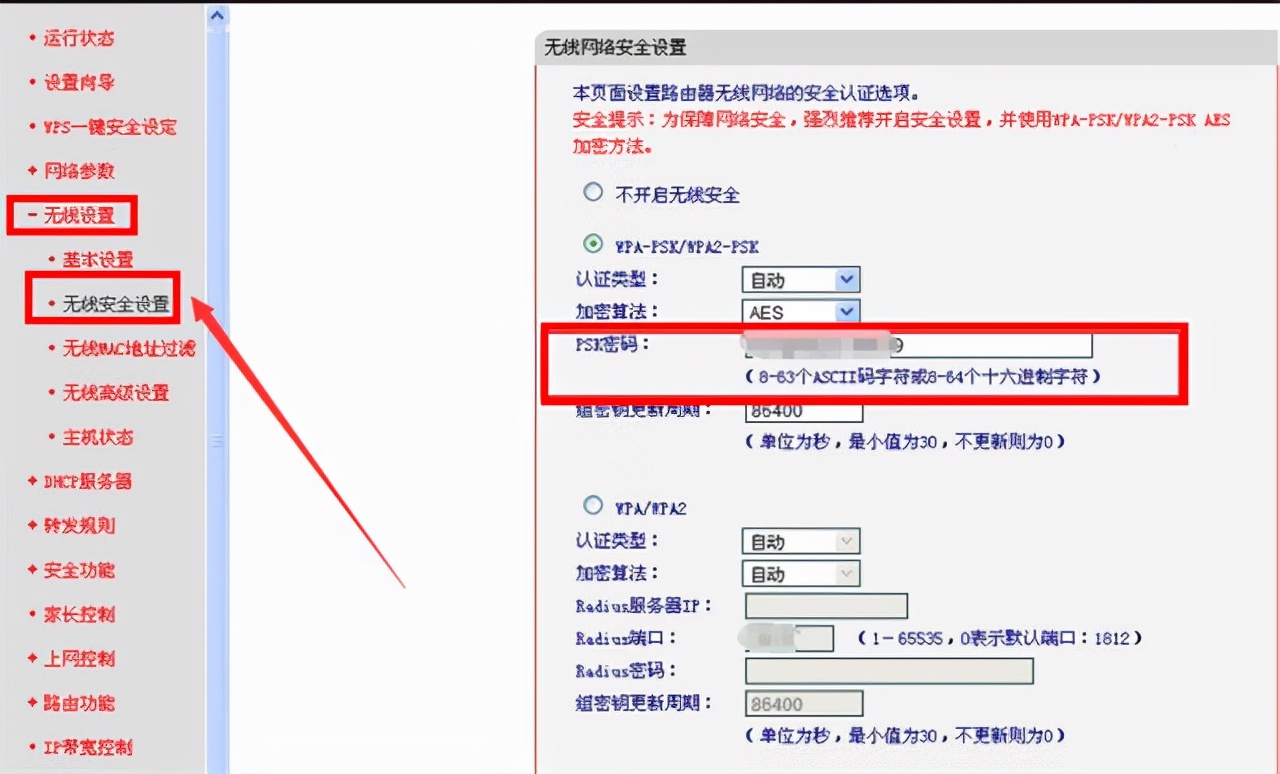1280x774 pixels.
Task: 选中 WPA-PSK/WPA2-PSK 加密方式单选项
Action: [592, 245]
